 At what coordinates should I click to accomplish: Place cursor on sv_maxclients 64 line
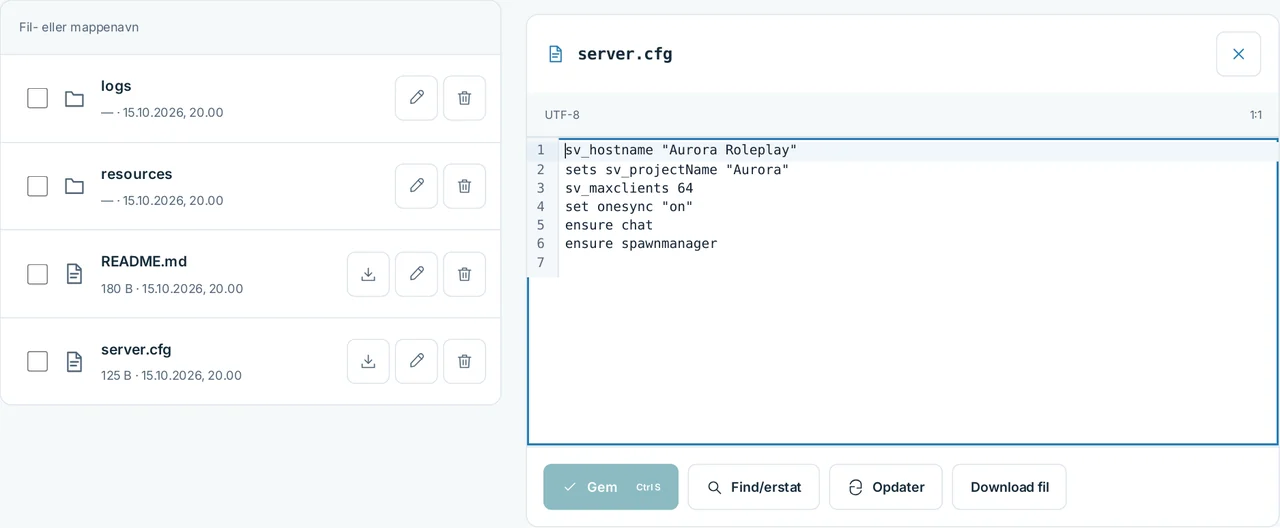point(629,188)
